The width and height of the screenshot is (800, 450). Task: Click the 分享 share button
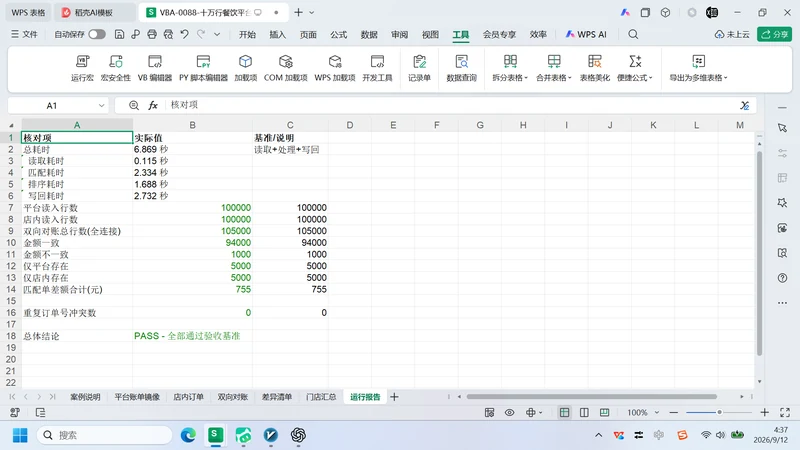(x=774, y=34)
